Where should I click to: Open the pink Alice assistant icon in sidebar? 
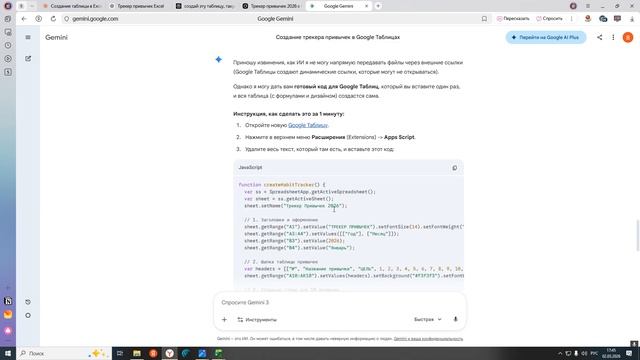(8, 330)
